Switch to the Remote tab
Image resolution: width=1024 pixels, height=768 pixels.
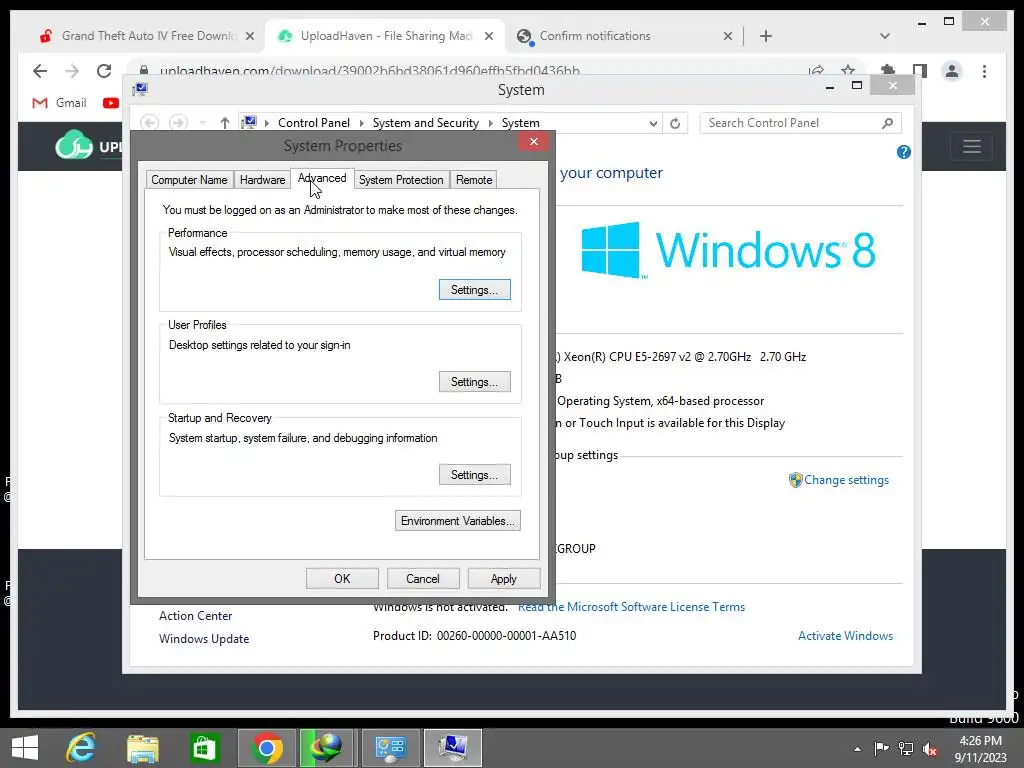click(x=473, y=180)
